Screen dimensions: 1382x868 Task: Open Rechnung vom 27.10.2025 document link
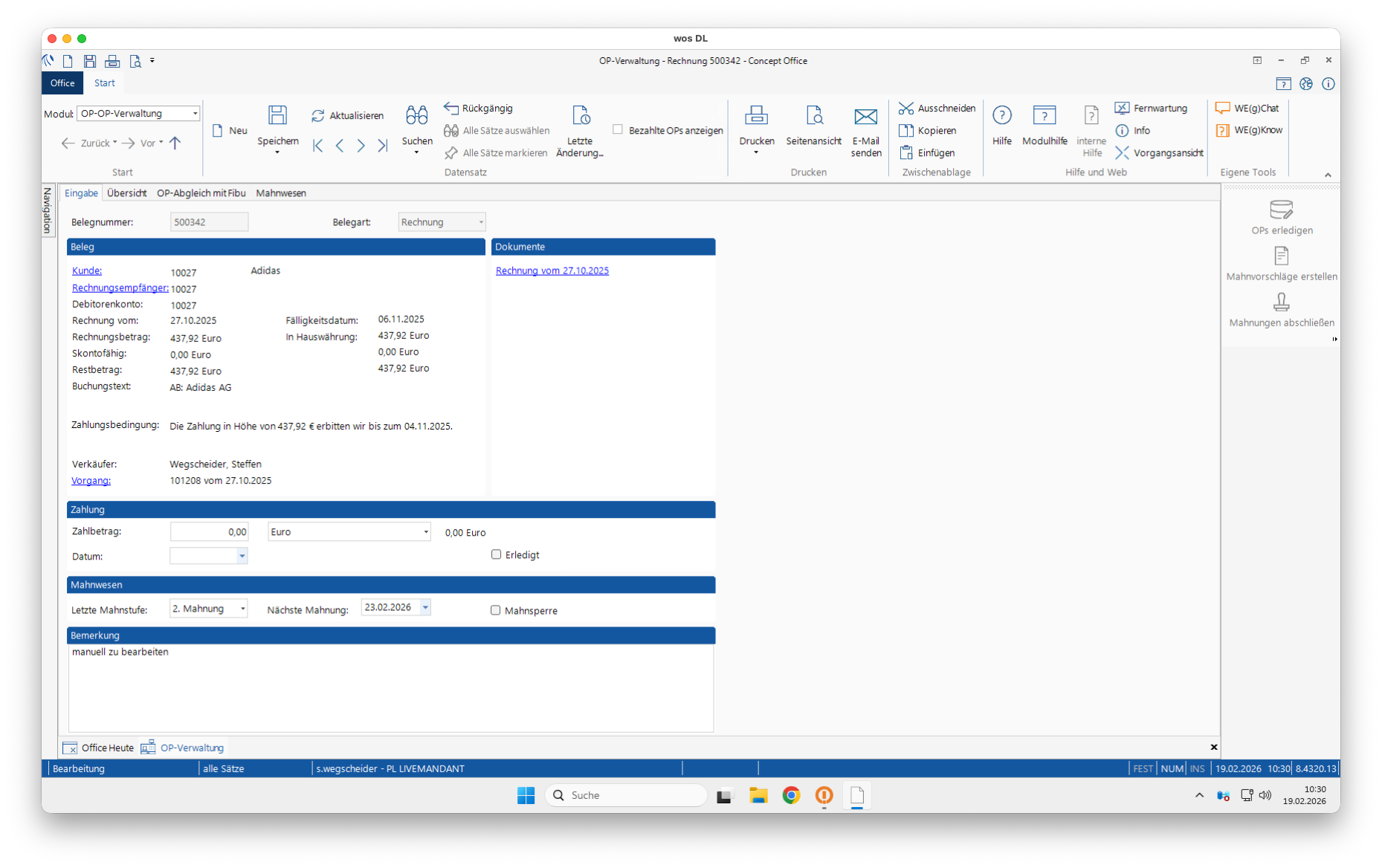(x=552, y=271)
